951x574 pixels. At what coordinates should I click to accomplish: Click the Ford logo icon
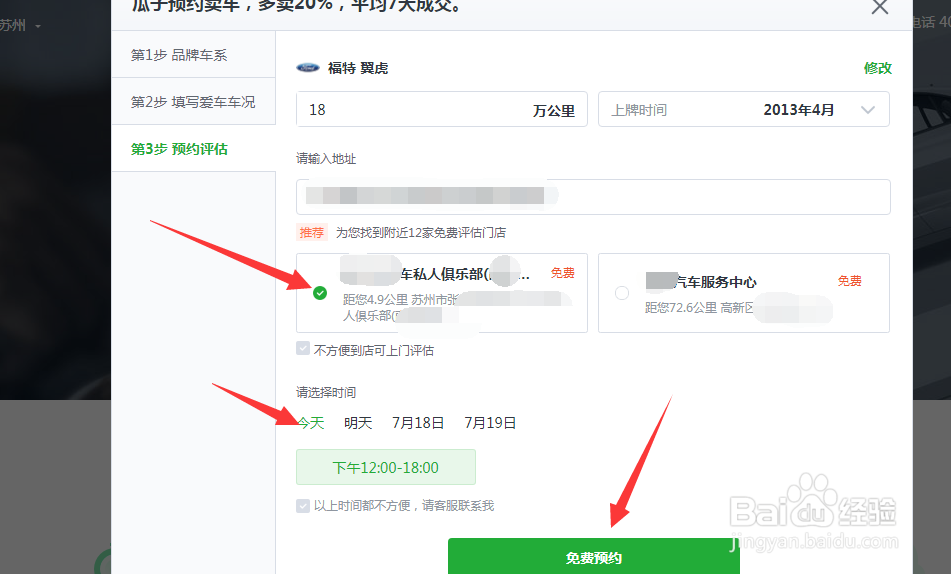pyautogui.click(x=307, y=68)
